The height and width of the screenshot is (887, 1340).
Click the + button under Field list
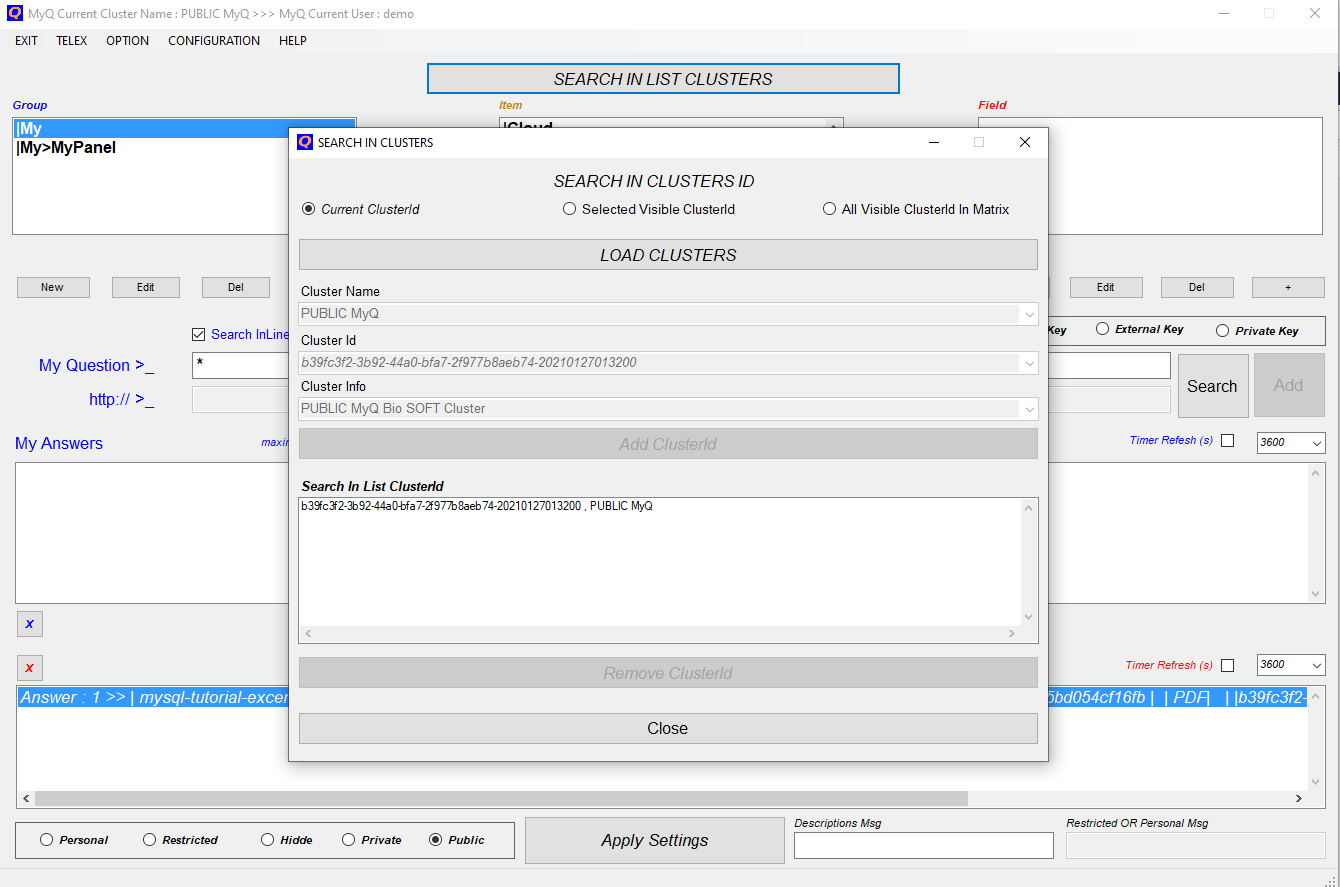pyautogui.click(x=1288, y=287)
